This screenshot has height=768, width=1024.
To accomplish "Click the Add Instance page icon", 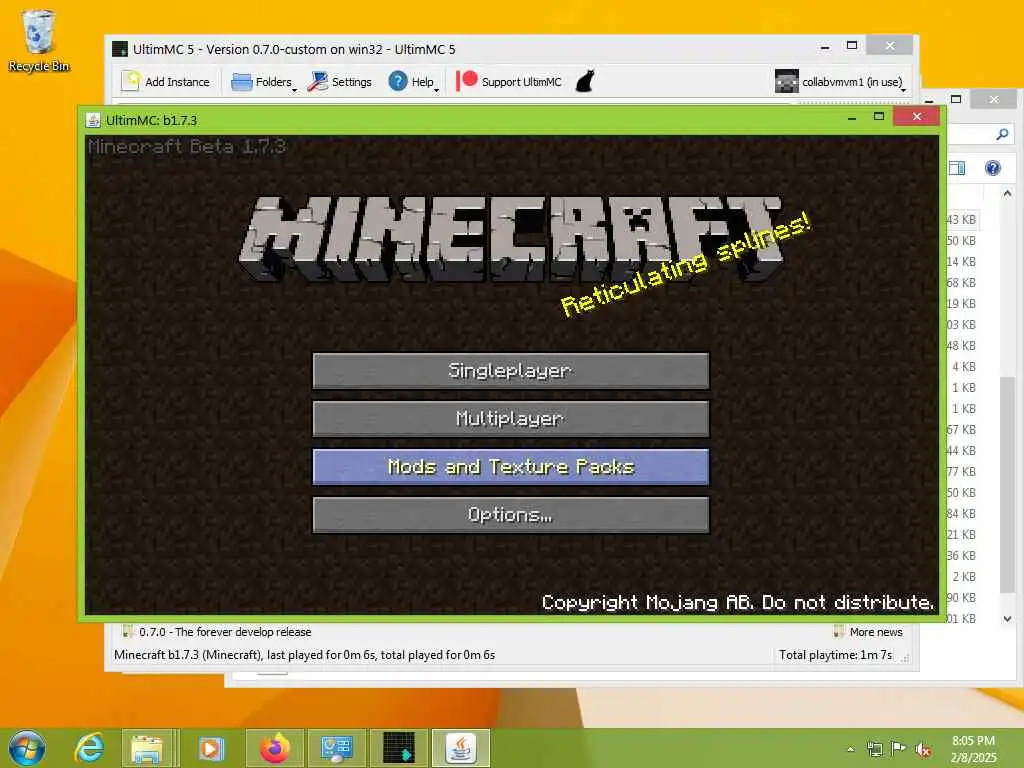I will point(131,81).
